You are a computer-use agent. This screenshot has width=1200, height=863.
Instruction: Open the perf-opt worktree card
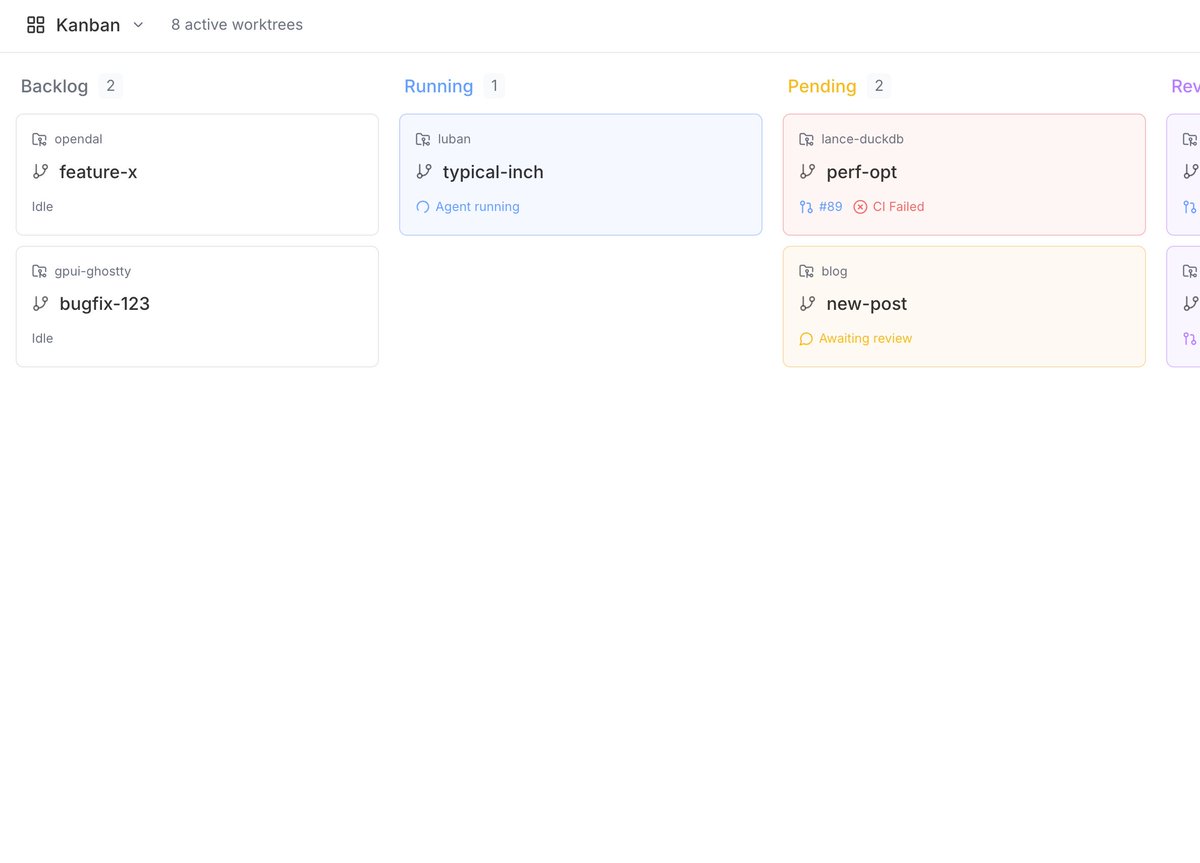pos(964,175)
